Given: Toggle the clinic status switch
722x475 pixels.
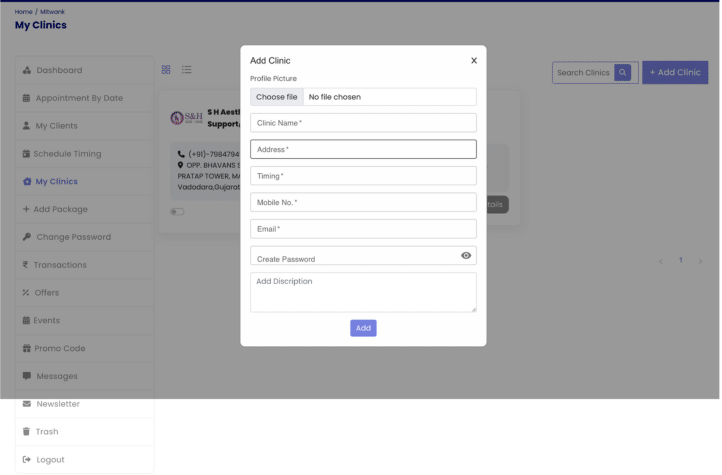Looking at the screenshot, I should tap(177, 212).
